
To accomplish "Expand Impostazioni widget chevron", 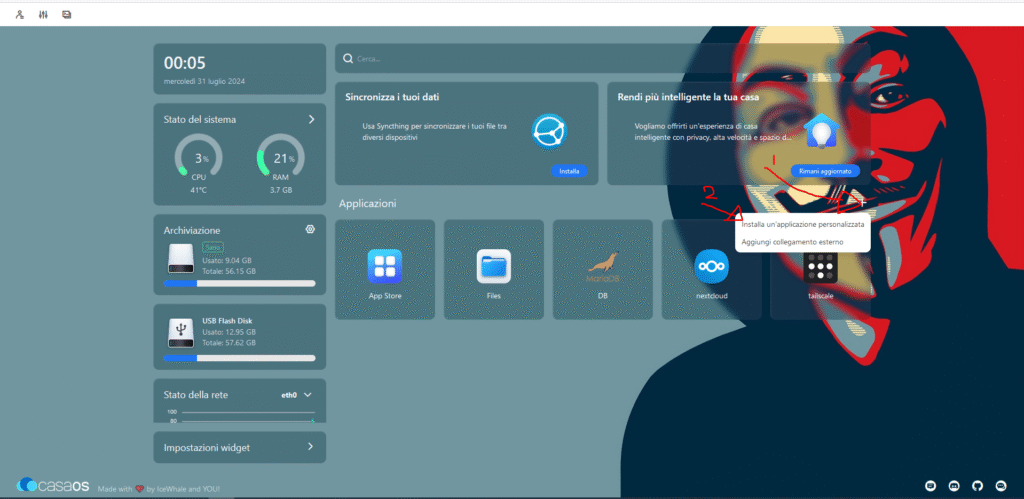I will coord(311,447).
